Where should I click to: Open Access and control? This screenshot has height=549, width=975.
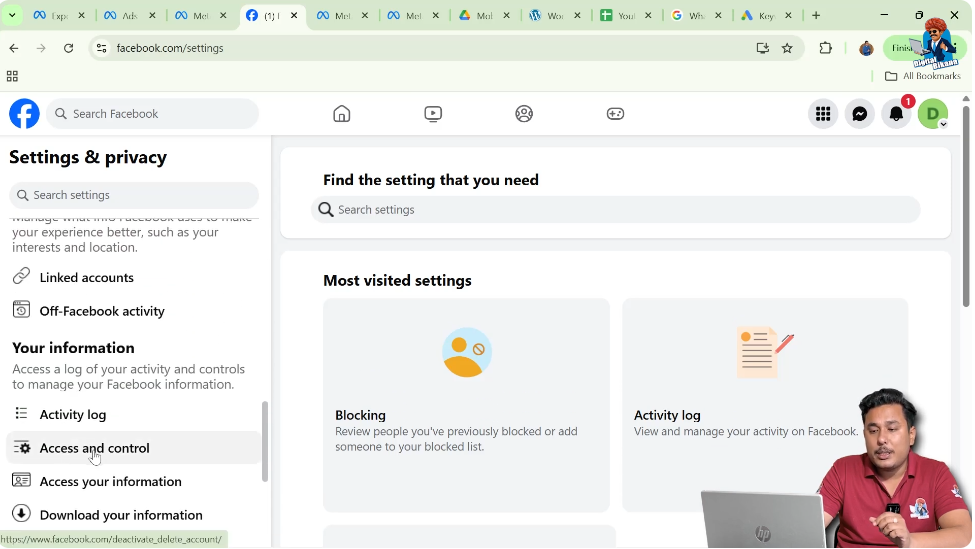134,448
